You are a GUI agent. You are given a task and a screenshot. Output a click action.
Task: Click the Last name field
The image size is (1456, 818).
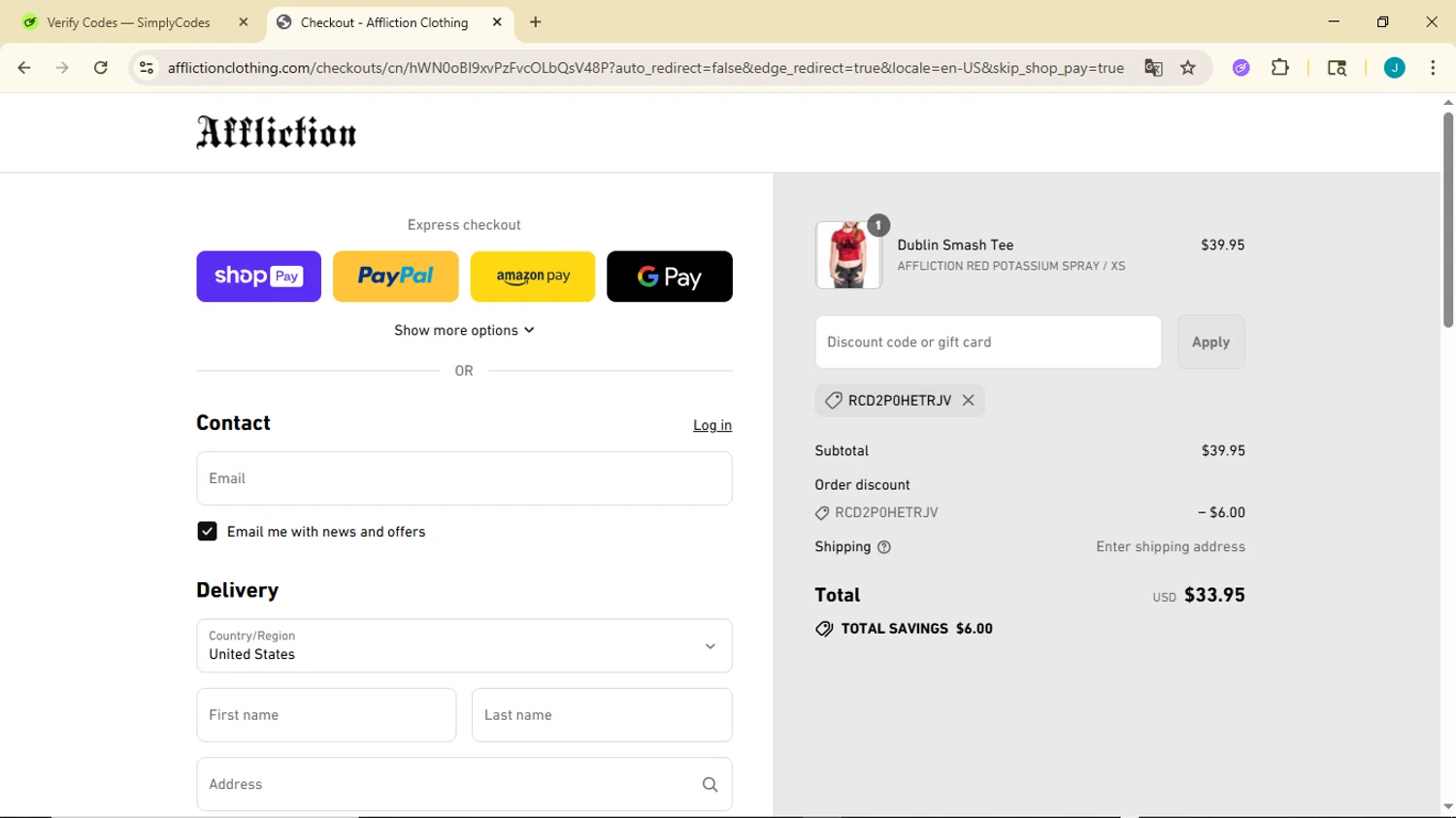tap(602, 715)
